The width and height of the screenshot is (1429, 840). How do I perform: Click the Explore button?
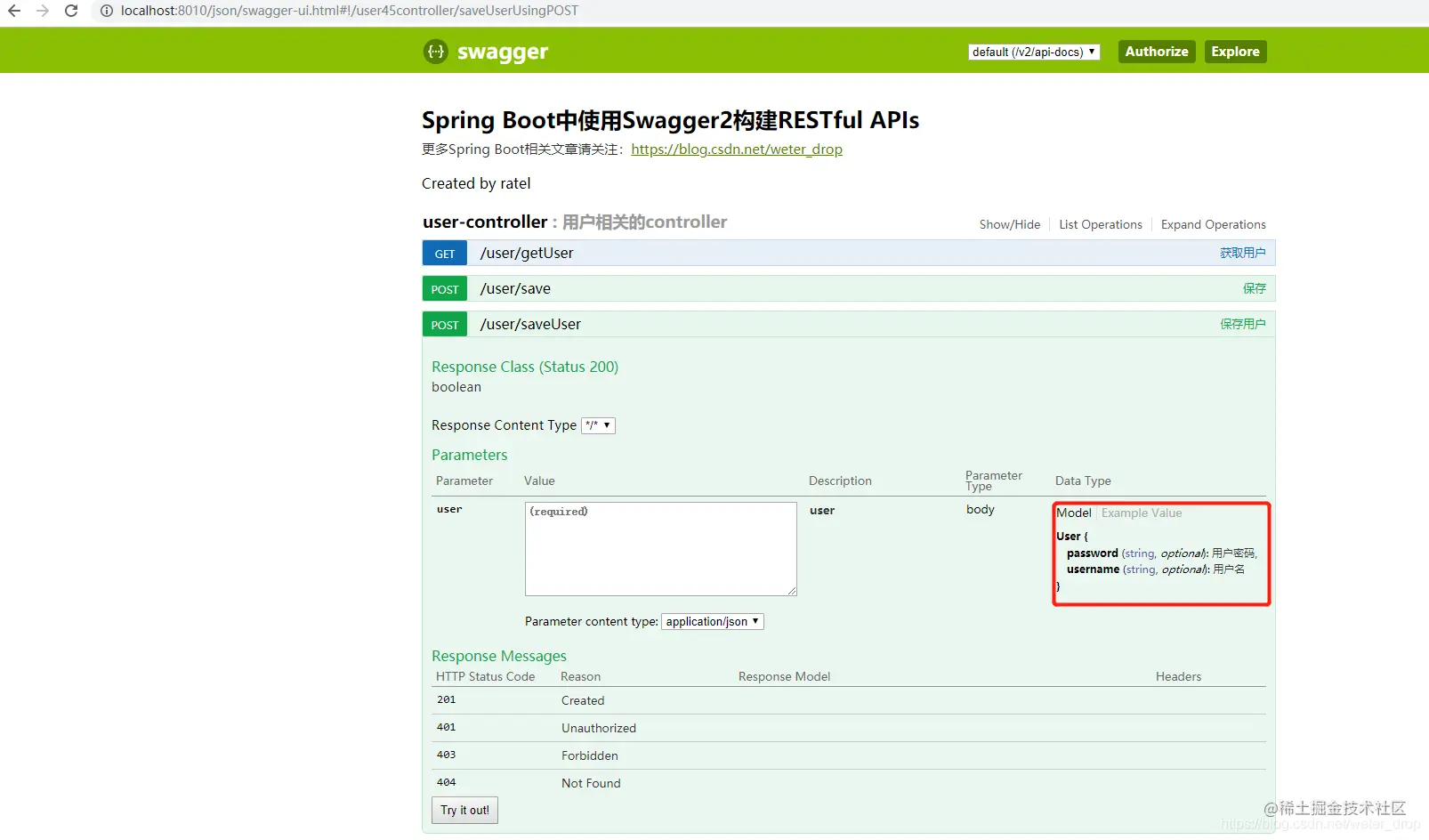tap(1236, 52)
